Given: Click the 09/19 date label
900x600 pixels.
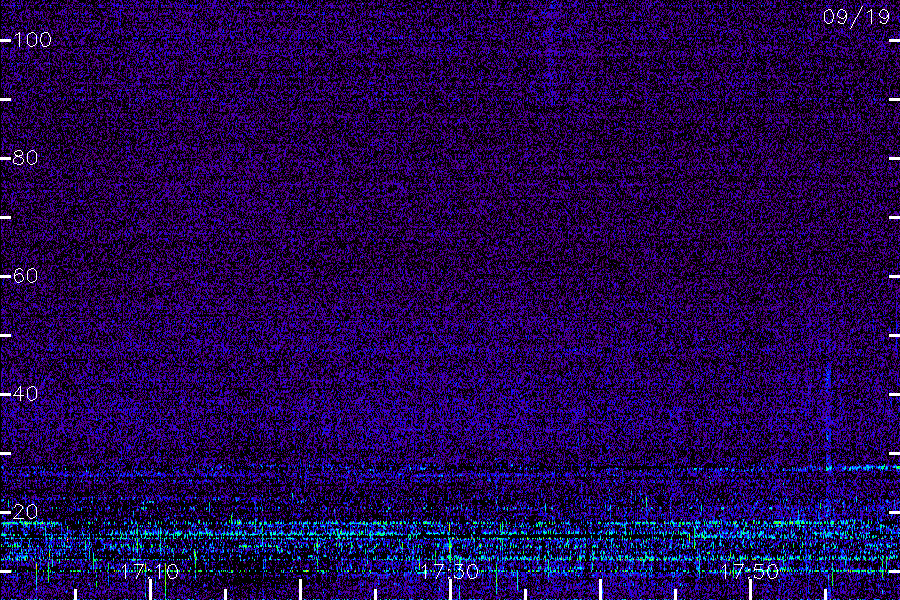Looking at the screenshot, I should (856, 17).
